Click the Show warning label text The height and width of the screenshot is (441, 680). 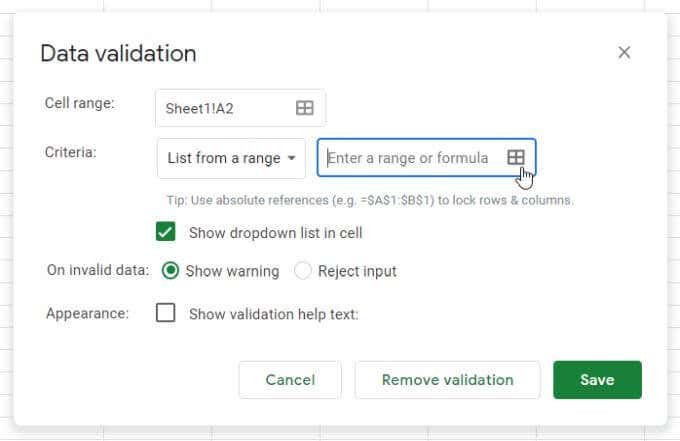pyautogui.click(x=233, y=271)
